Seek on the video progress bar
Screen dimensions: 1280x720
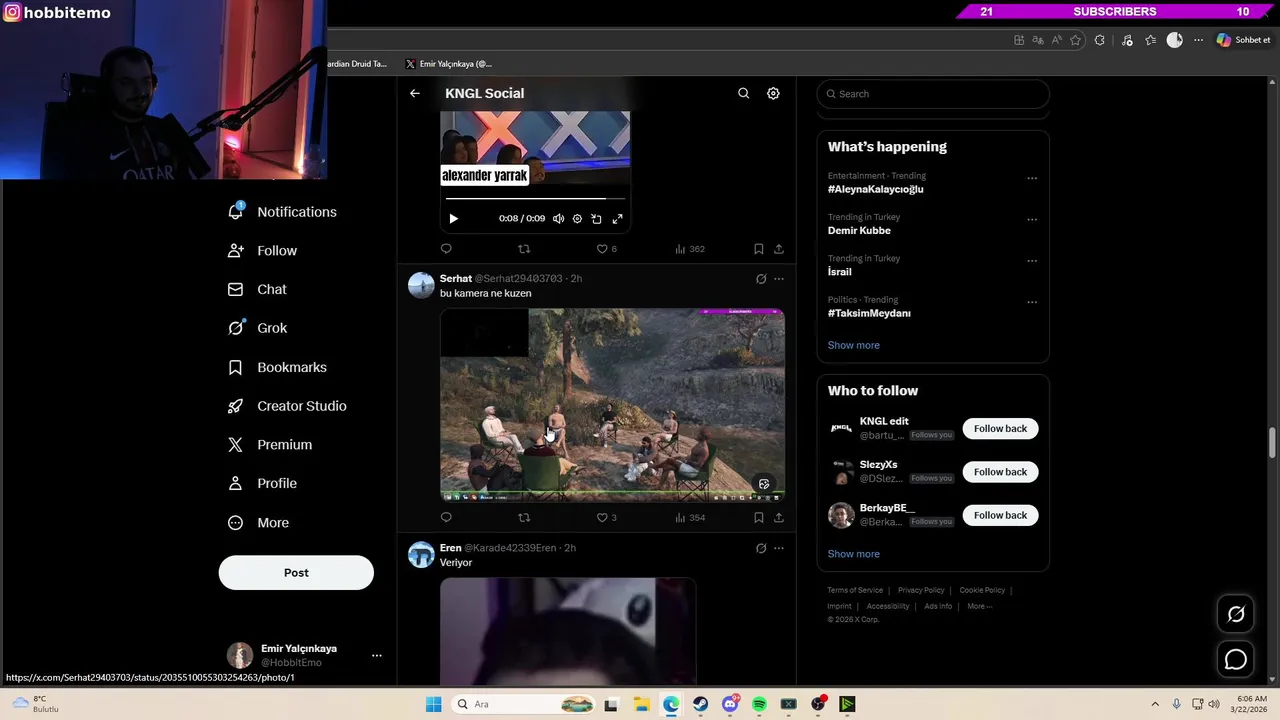[x=535, y=198]
